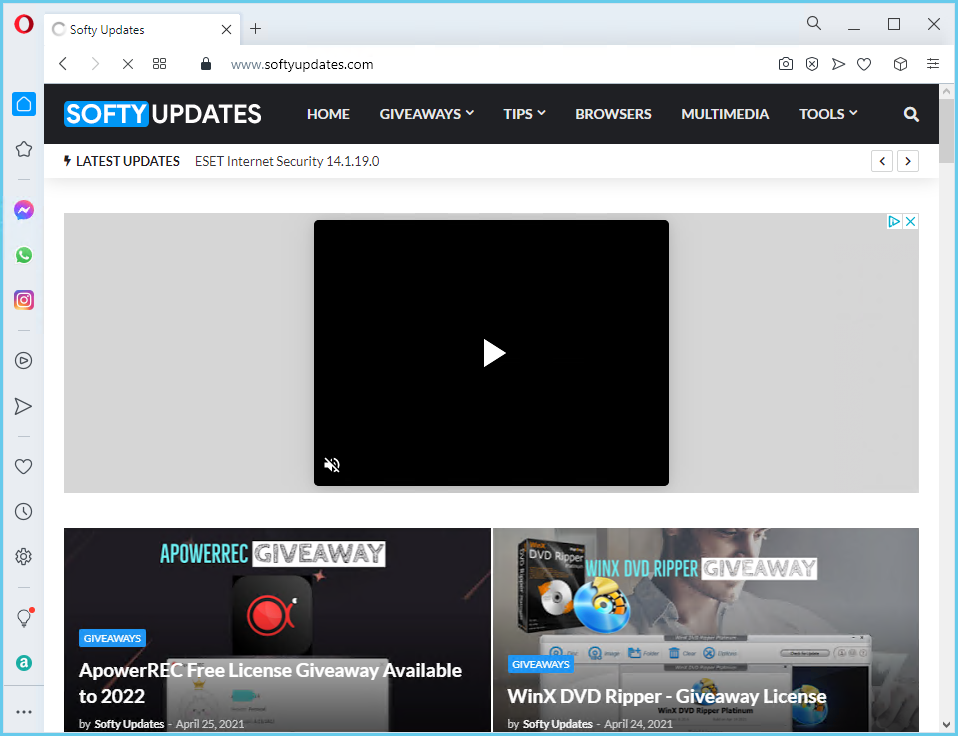Stop loading the page
958x736 pixels.
pyautogui.click(x=128, y=64)
